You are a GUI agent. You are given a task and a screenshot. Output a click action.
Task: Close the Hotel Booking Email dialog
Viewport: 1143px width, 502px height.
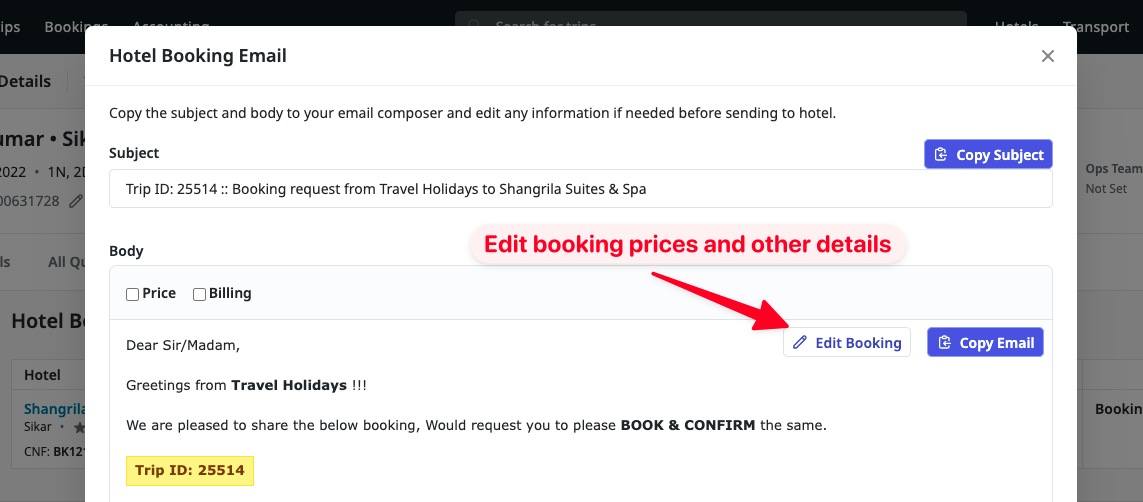1048,56
